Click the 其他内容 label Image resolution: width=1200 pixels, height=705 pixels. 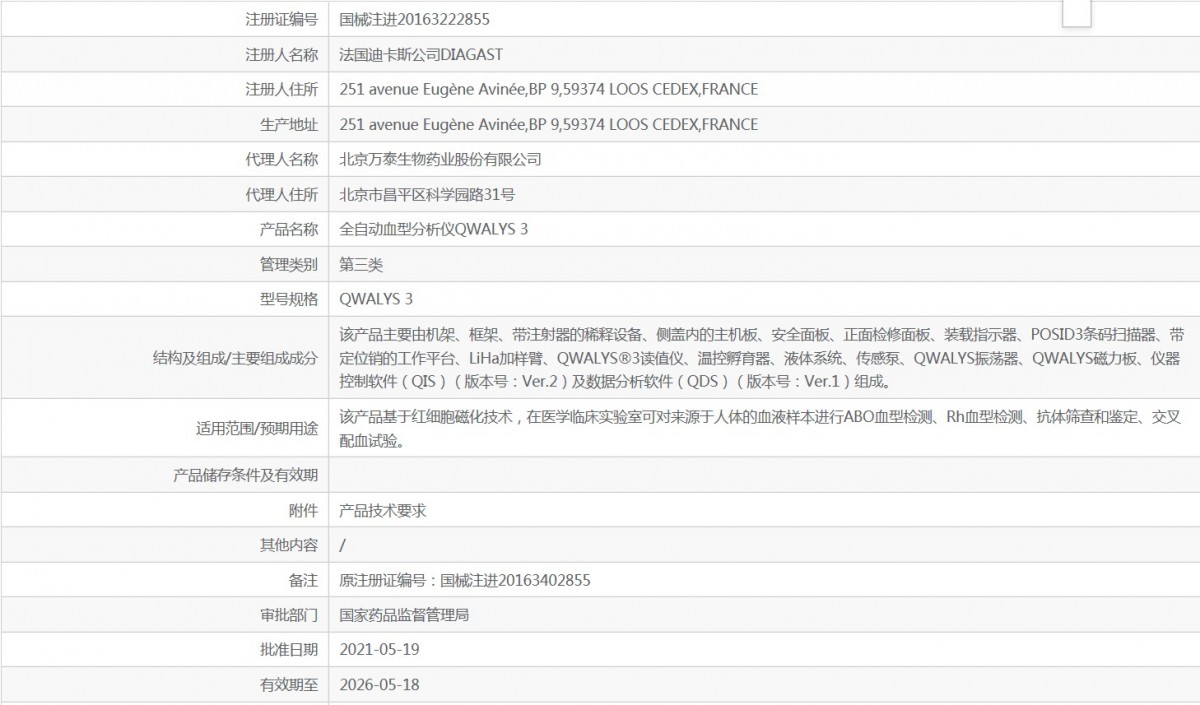tap(289, 545)
